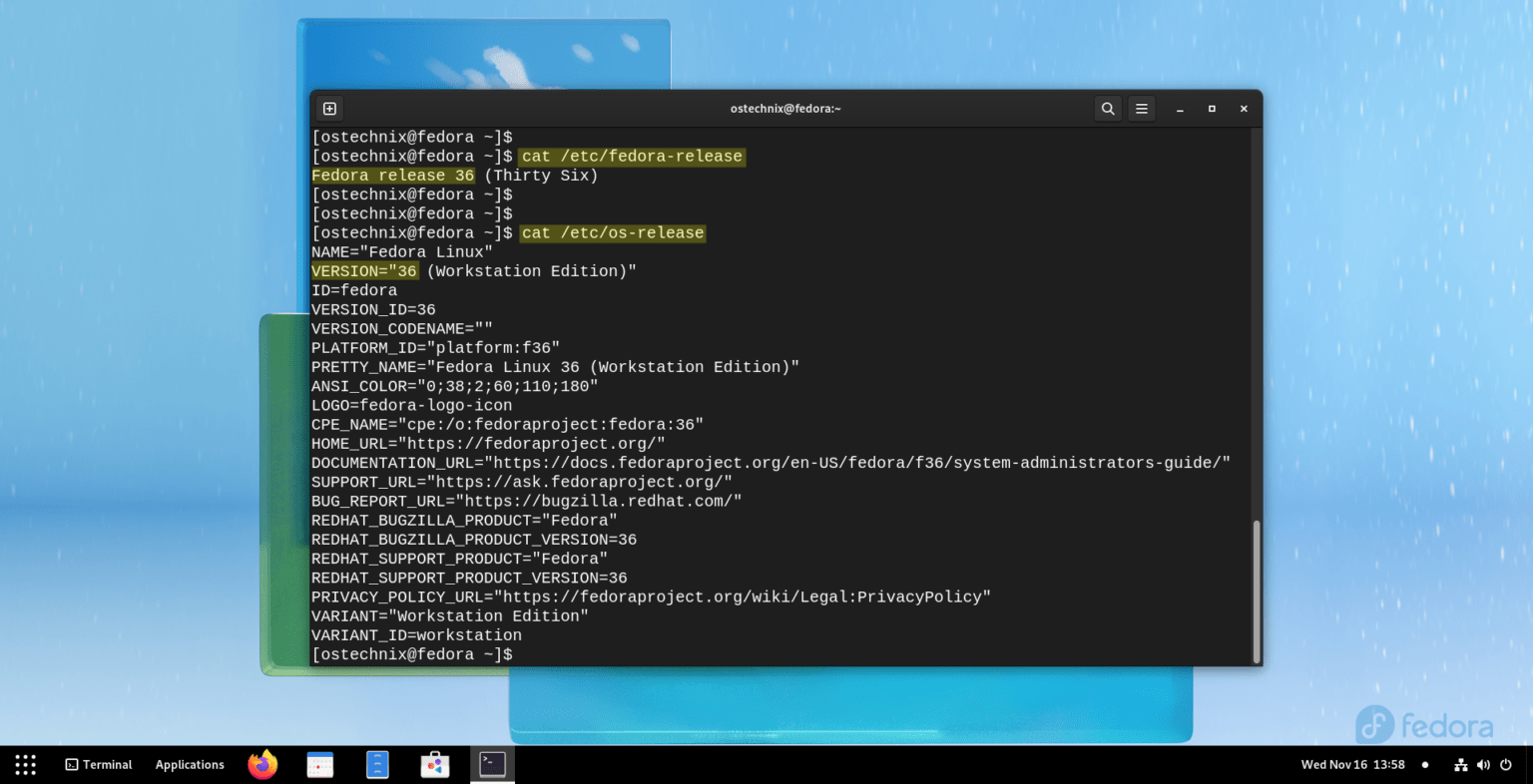Open a new terminal tab with the plus icon
Viewport: 1533px width, 784px height.
point(329,108)
